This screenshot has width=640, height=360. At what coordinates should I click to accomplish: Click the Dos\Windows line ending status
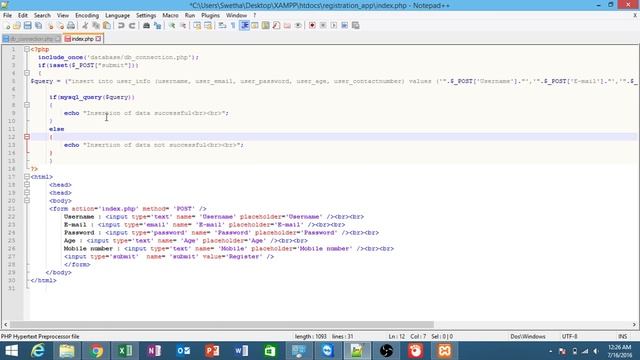pos(528,336)
